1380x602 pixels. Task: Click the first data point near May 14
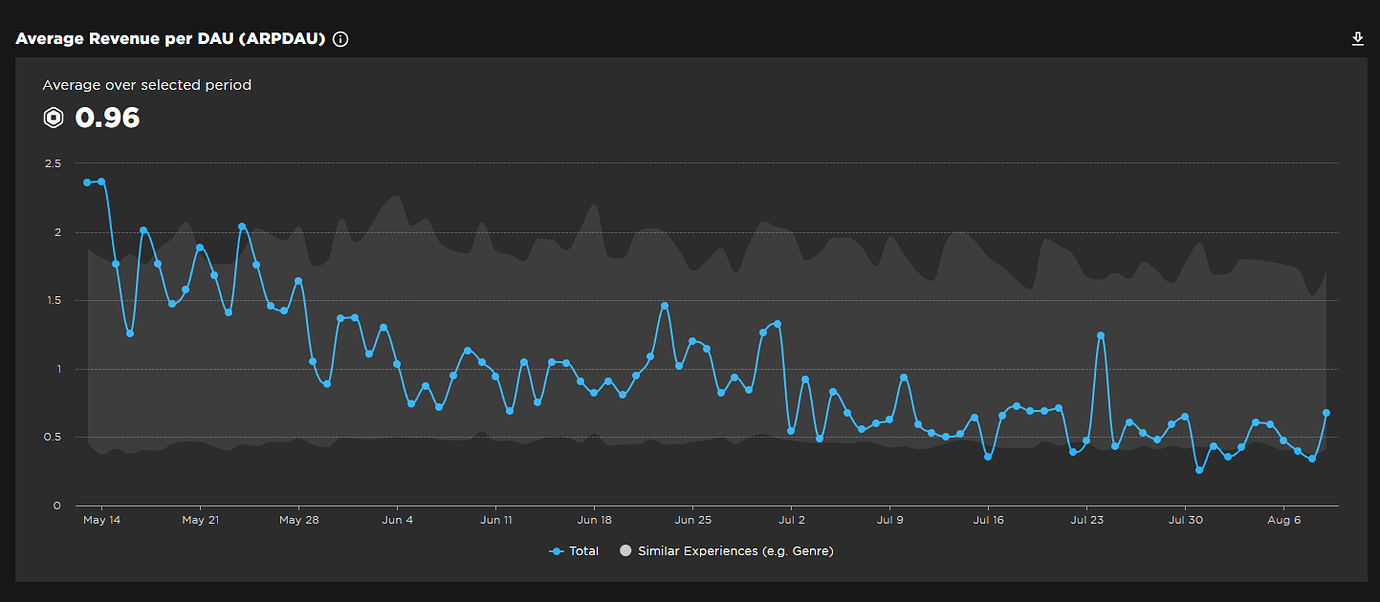[86, 182]
